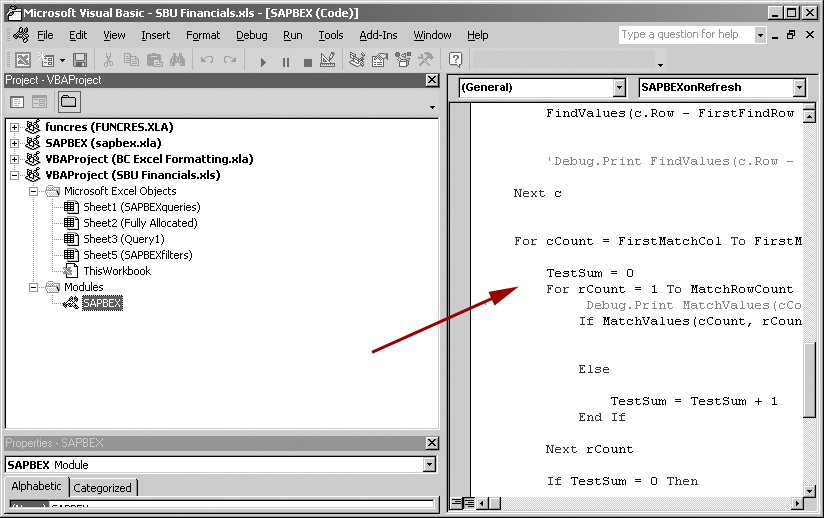Open the Format menu
This screenshot has width=824, height=518.
[203, 35]
